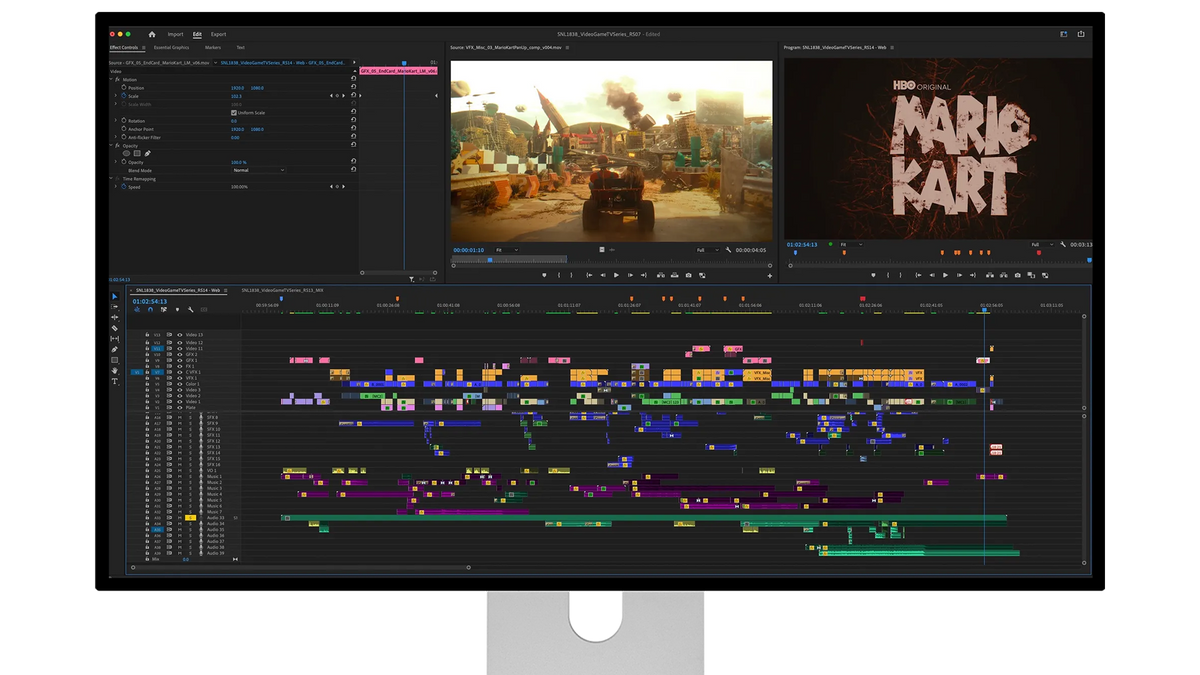Select the Rectangle tool
Viewport: 1200px width, 675px height.
114,360
